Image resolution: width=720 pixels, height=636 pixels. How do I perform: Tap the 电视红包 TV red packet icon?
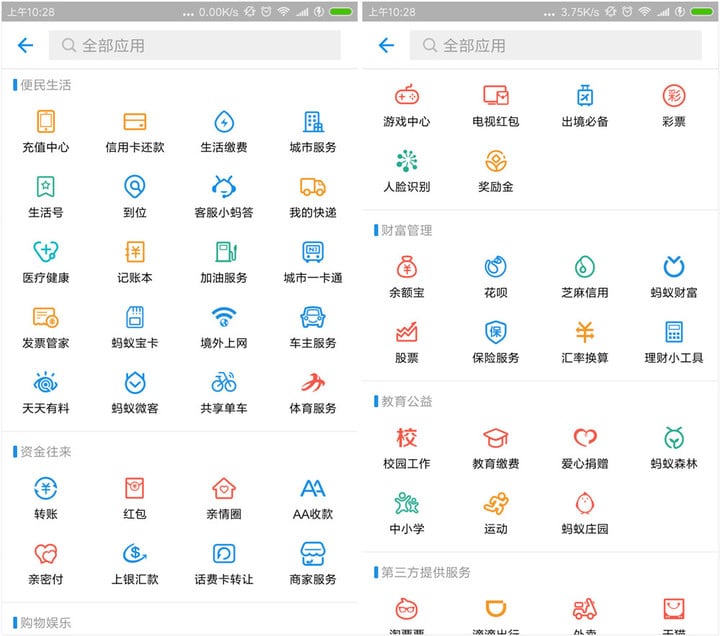tap(495, 95)
